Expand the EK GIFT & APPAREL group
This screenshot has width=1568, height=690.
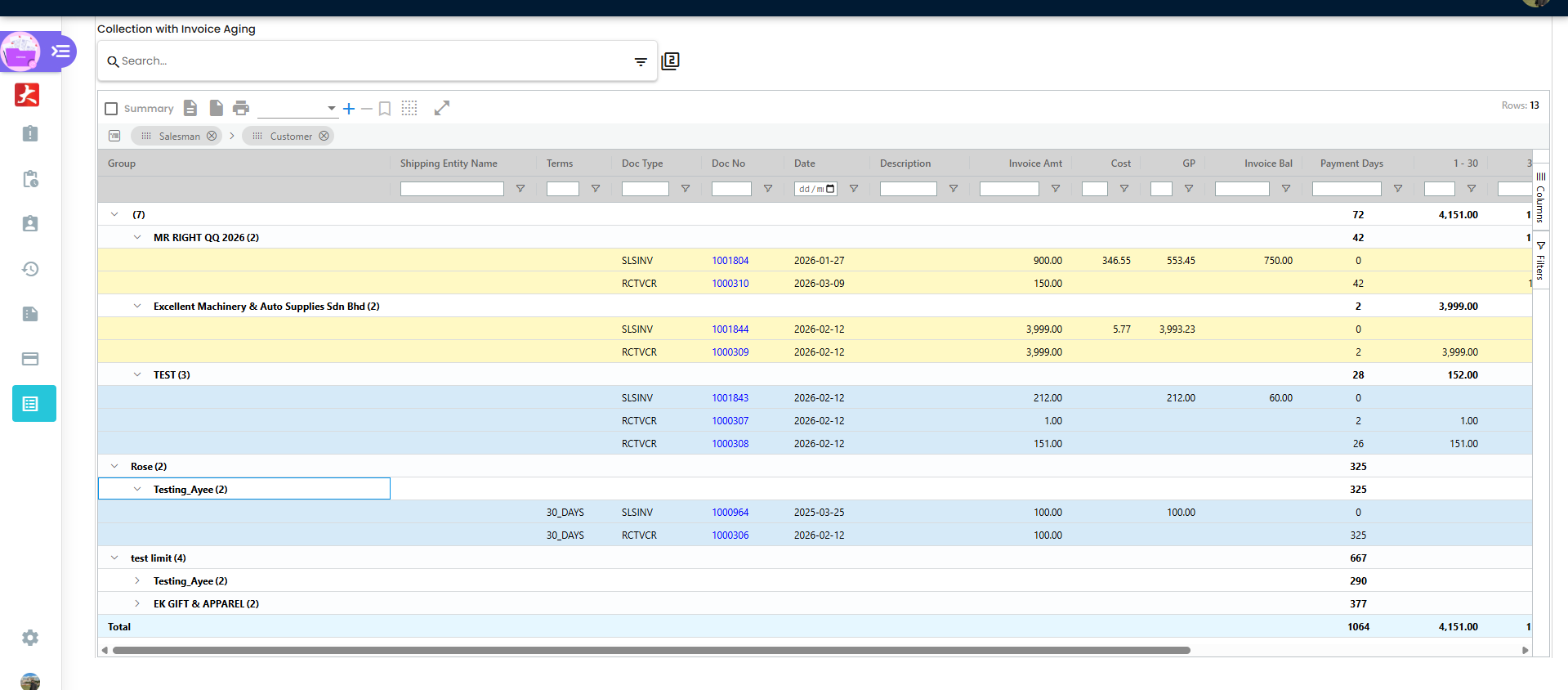click(x=137, y=603)
